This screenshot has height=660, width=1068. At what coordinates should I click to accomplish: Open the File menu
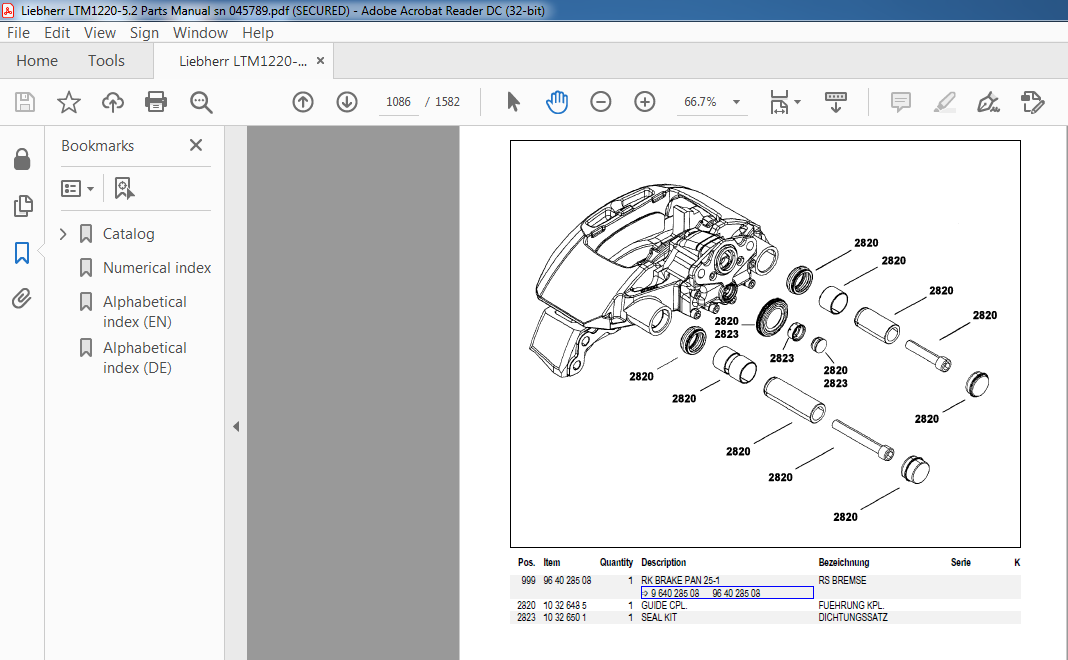tap(18, 33)
